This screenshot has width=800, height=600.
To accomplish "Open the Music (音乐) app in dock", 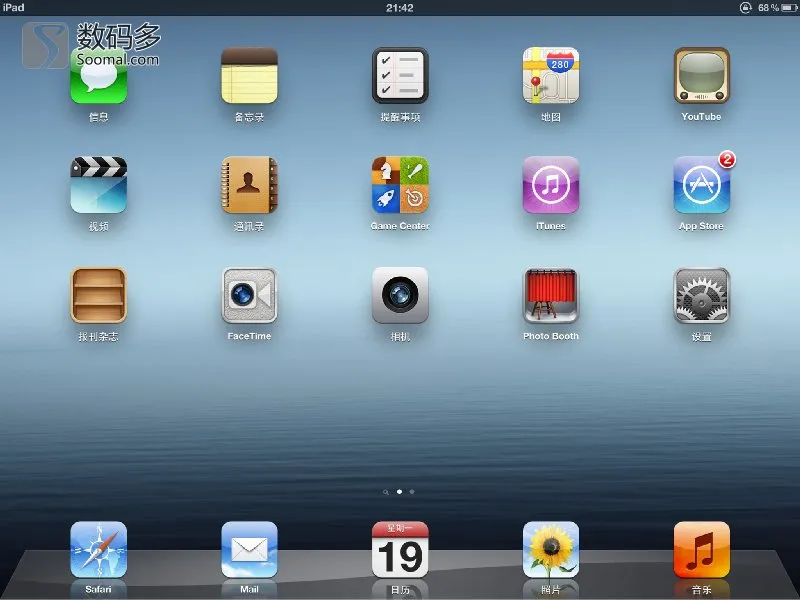I will coord(702,549).
